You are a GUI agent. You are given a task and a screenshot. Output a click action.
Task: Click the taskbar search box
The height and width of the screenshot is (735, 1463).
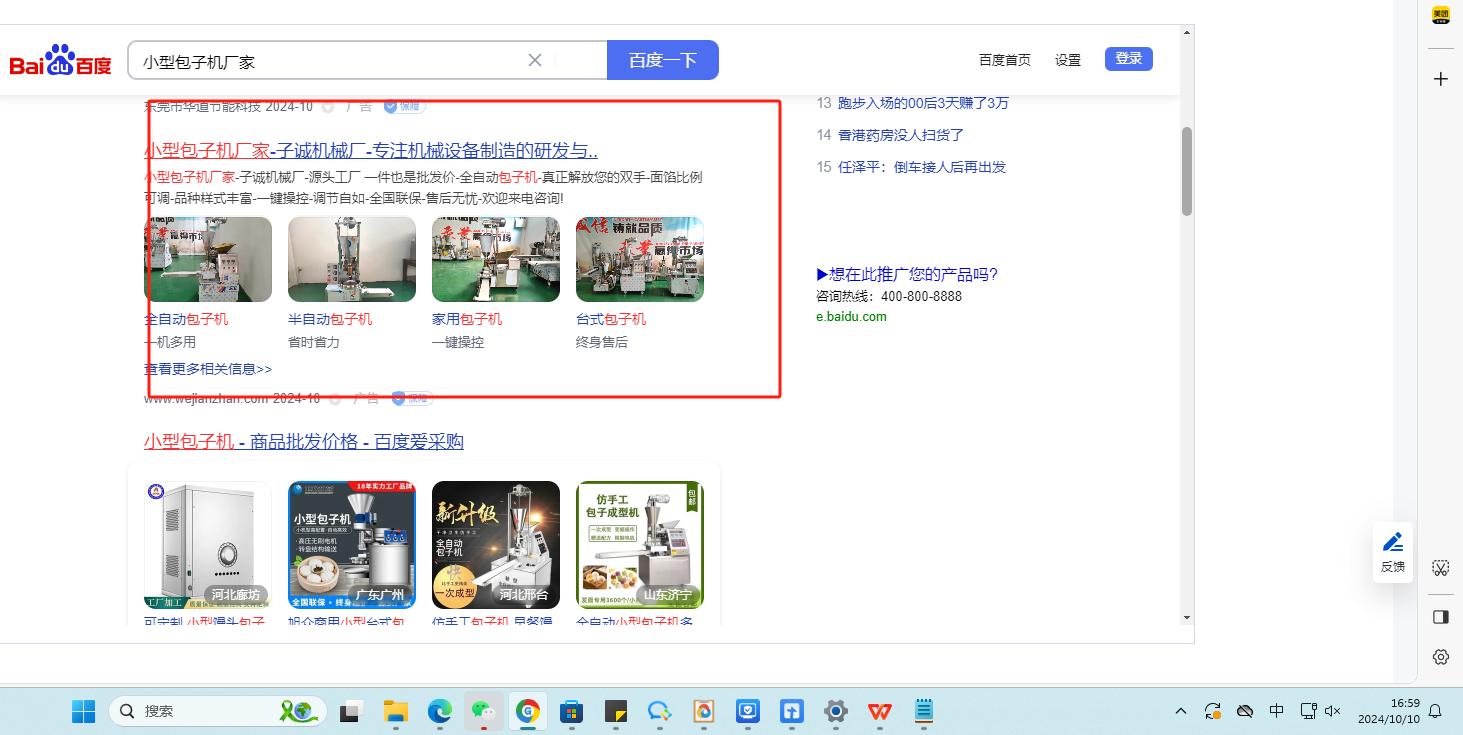point(218,711)
